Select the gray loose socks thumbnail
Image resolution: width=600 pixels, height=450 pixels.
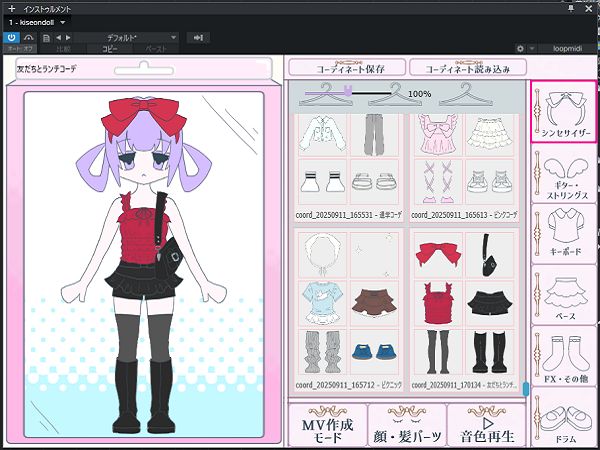(x=322, y=352)
